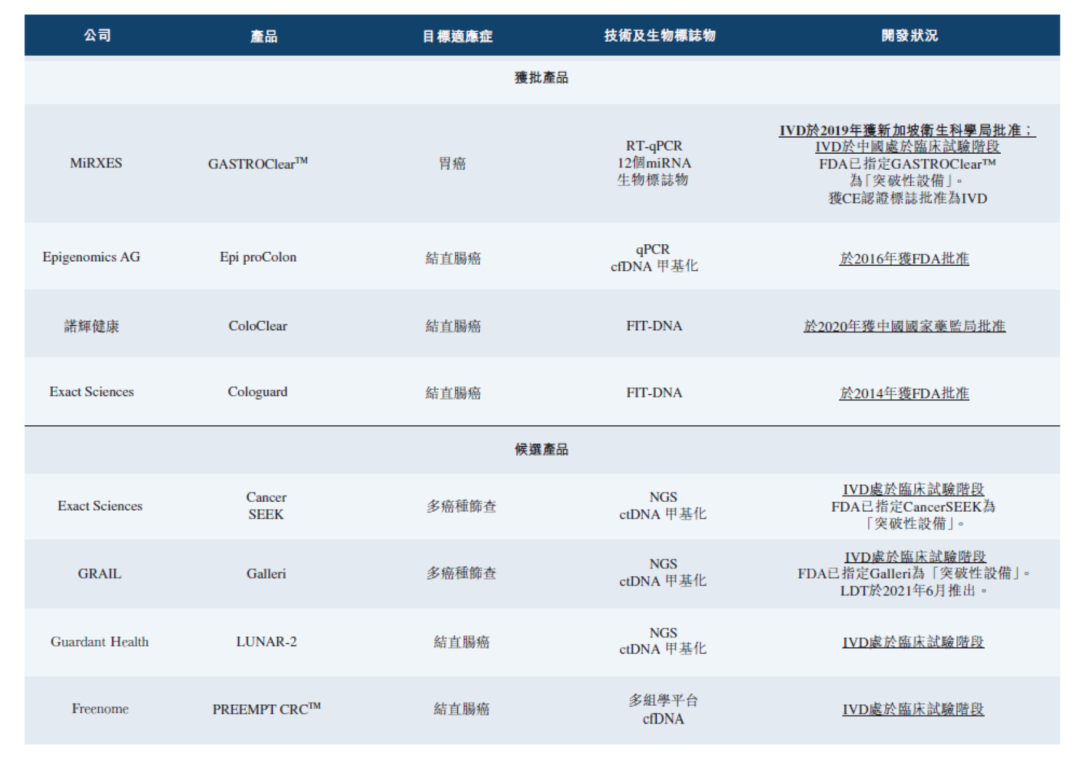Viewport: 1080px width, 759px height.
Task: Click the GRAIL company cell
Action: (99, 574)
